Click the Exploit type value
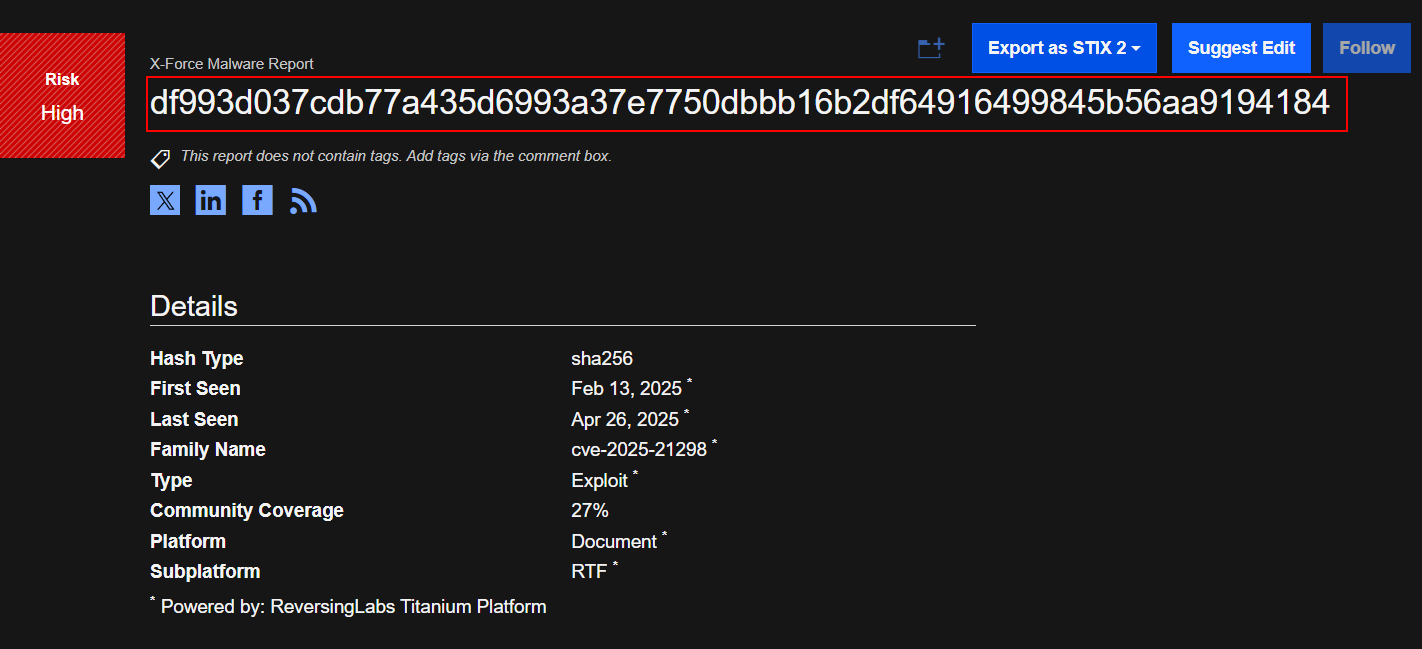The image size is (1422, 649). click(x=599, y=481)
